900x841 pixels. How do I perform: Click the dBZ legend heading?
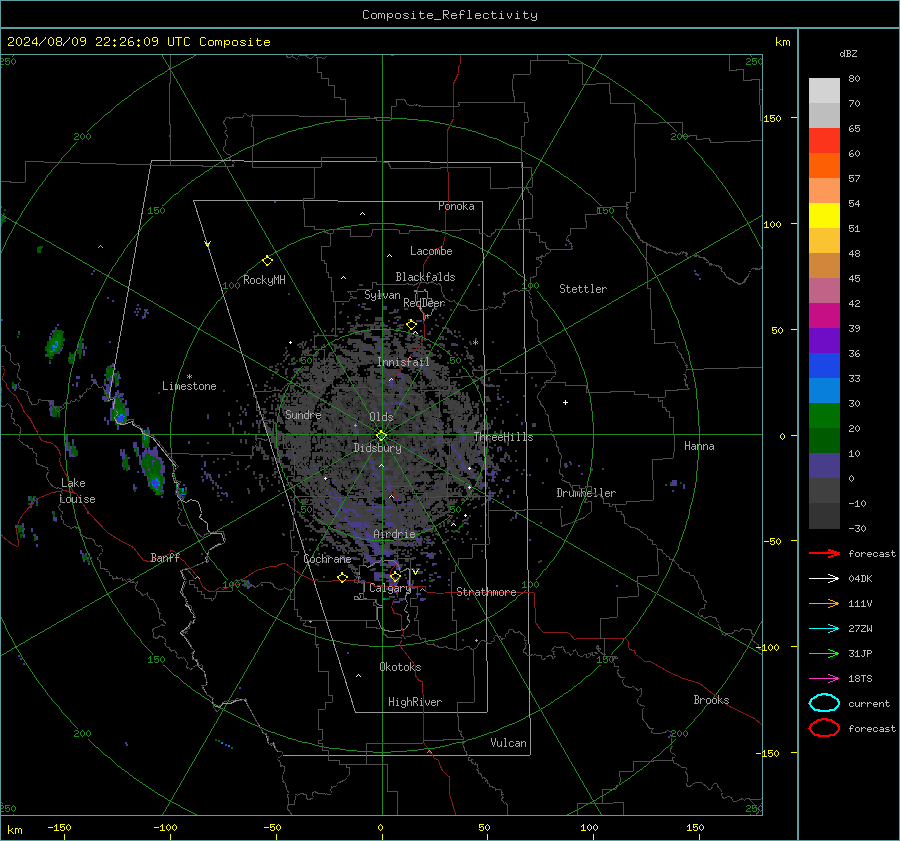tap(848, 53)
